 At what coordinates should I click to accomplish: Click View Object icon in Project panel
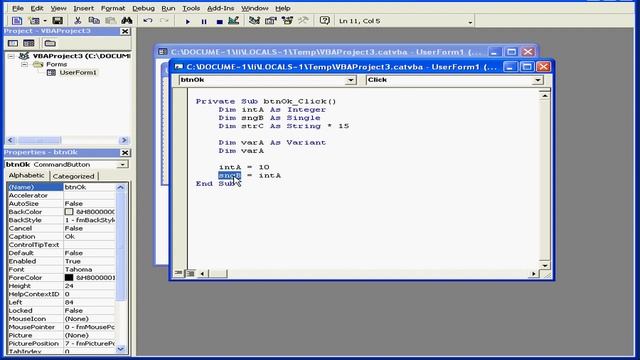29,43
